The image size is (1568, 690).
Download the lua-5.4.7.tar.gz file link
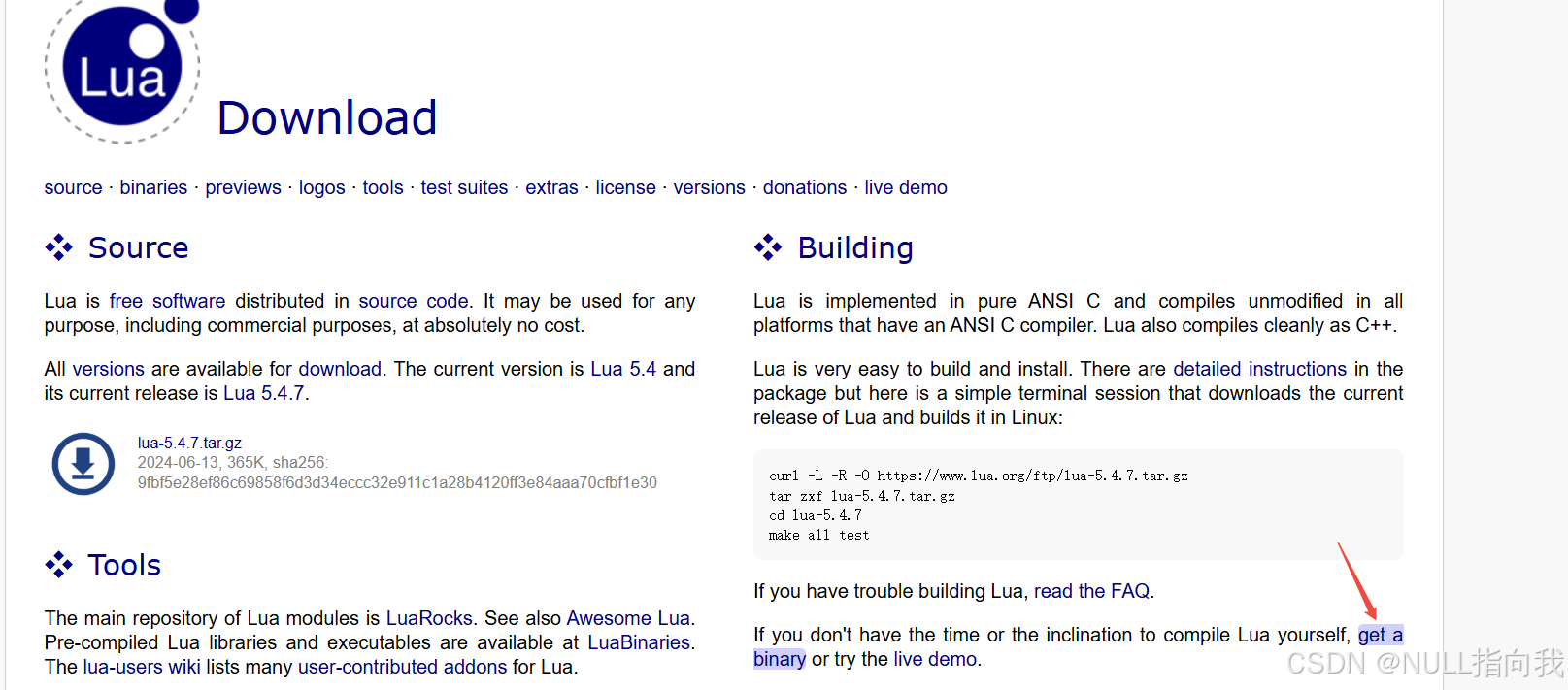(189, 443)
